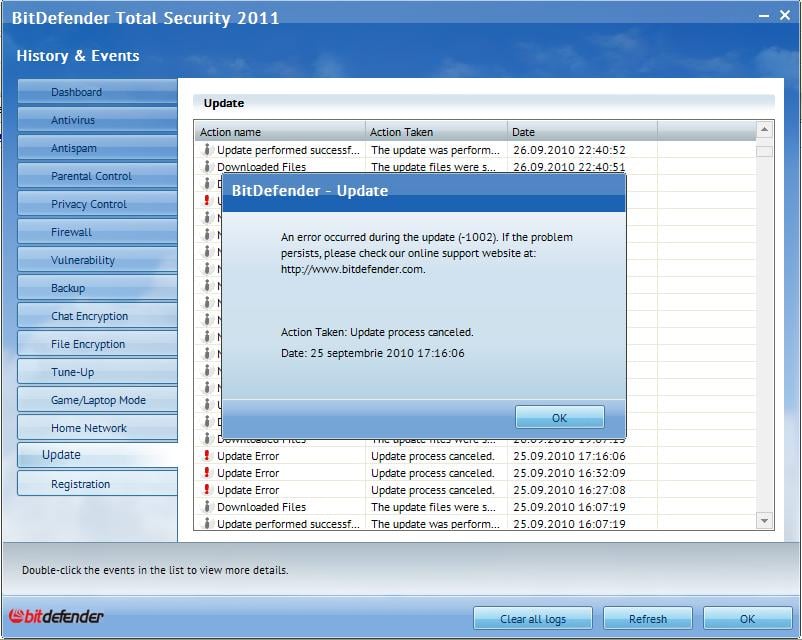Go to the Firewall section

[97, 232]
